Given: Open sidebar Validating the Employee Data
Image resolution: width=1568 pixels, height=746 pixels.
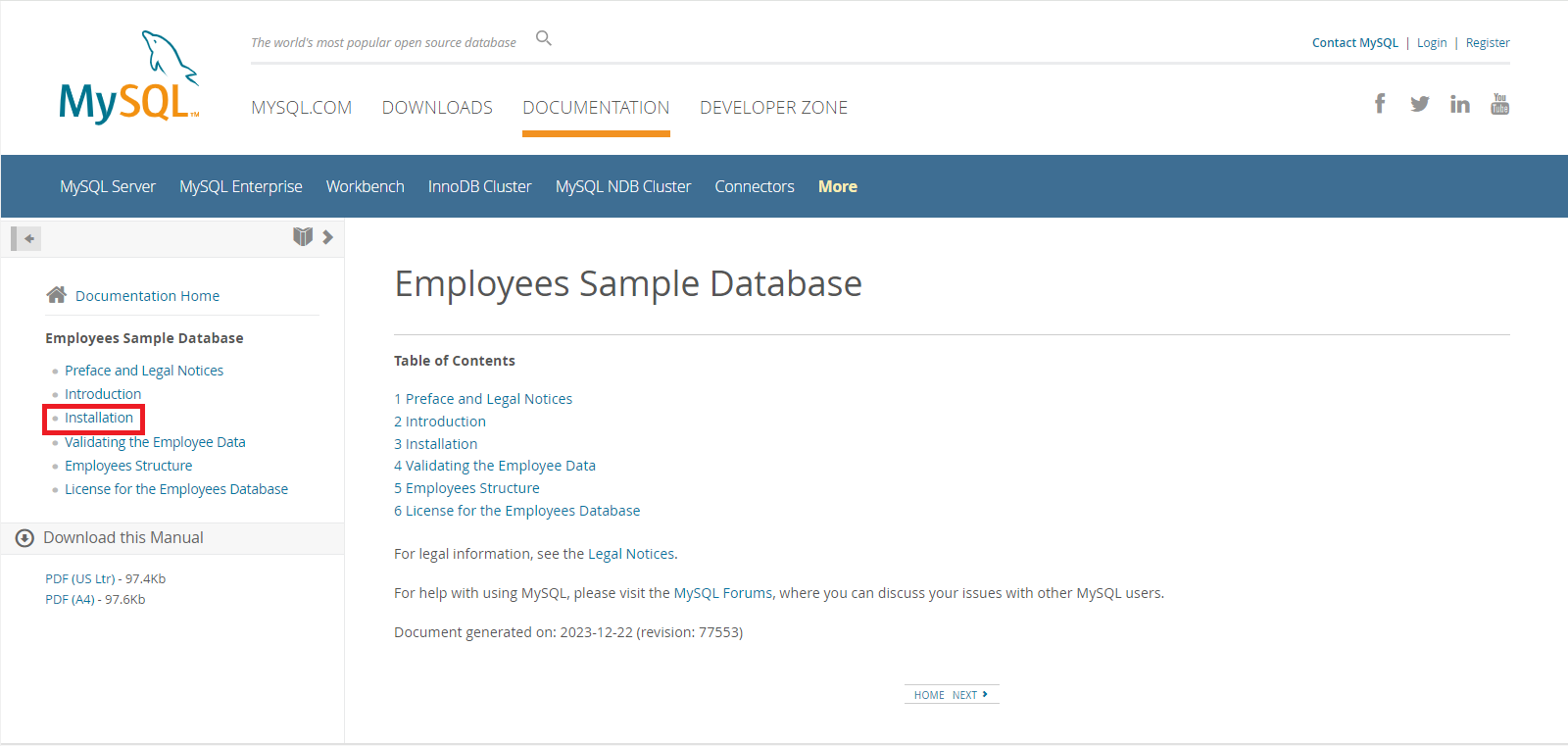Looking at the screenshot, I should [x=155, y=442].
